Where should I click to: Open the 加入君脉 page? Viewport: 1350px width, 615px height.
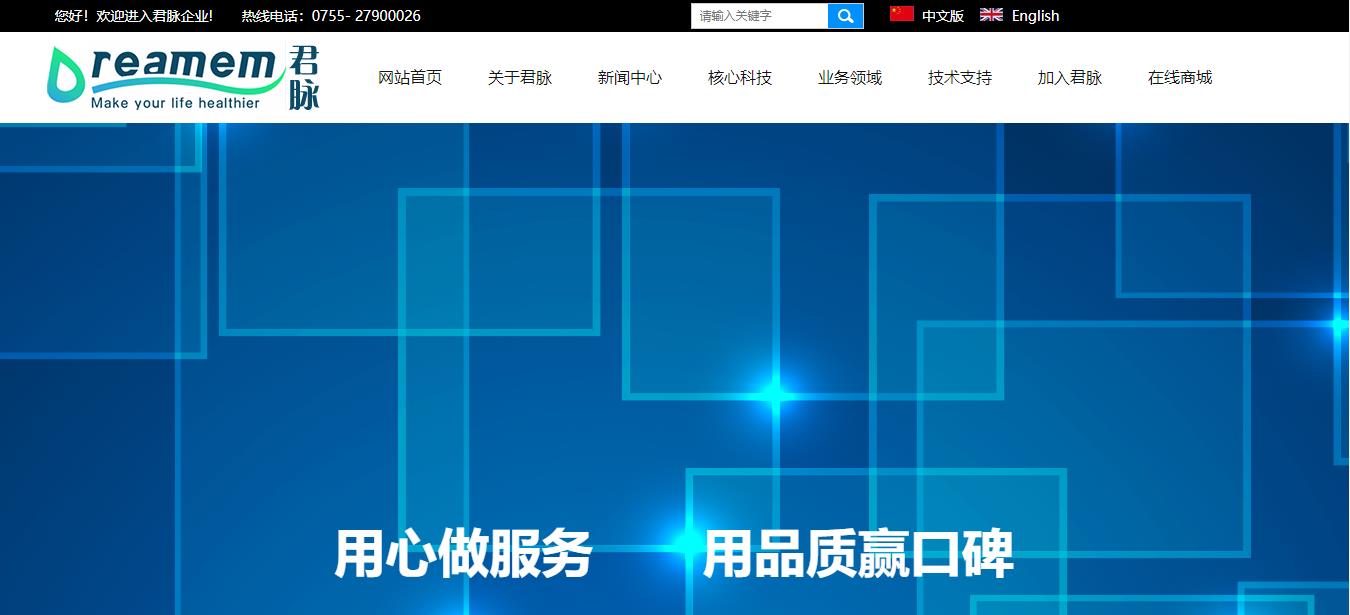point(1070,78)
